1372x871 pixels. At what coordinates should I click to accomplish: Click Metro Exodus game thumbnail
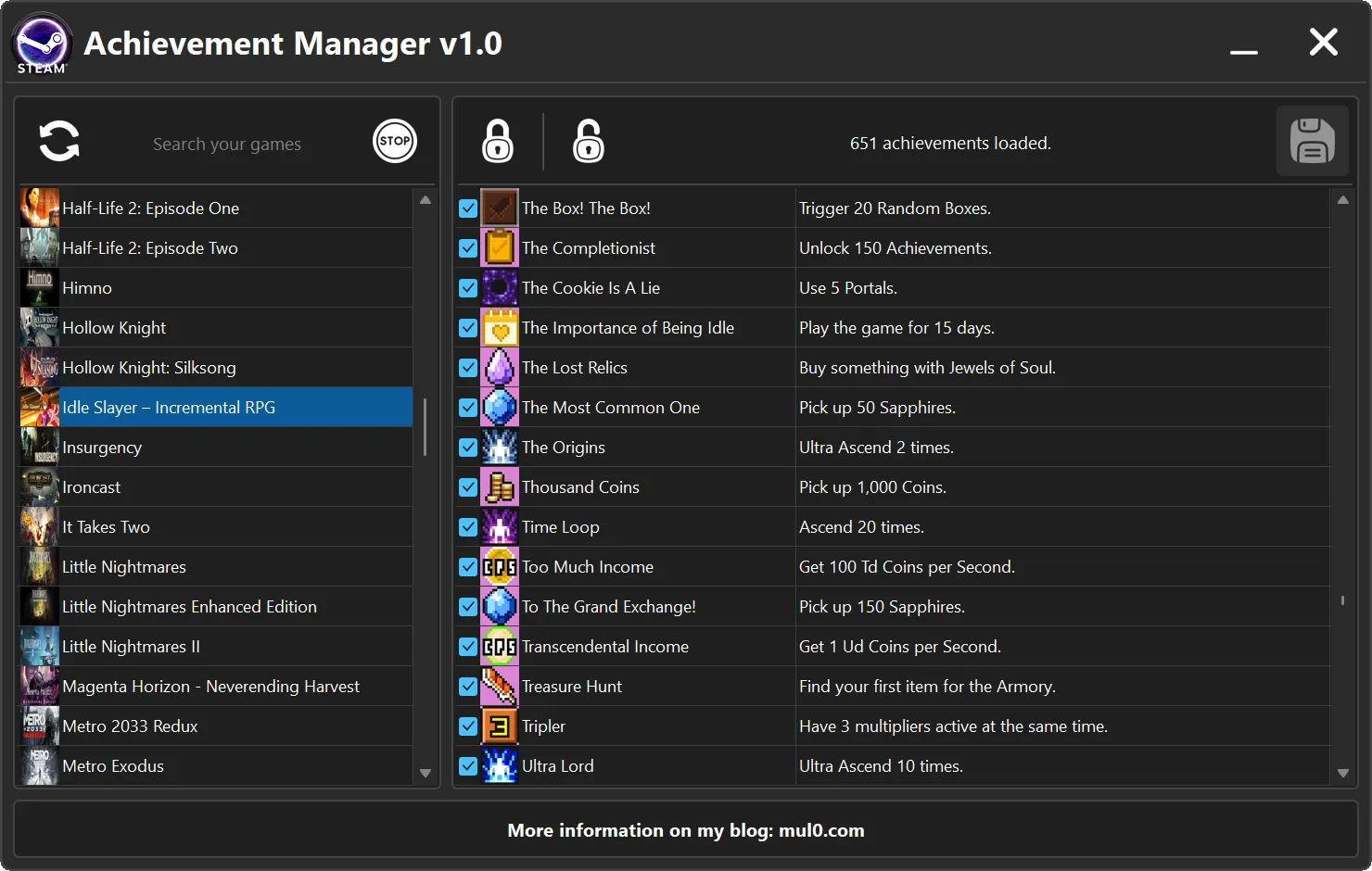point(40,766)
